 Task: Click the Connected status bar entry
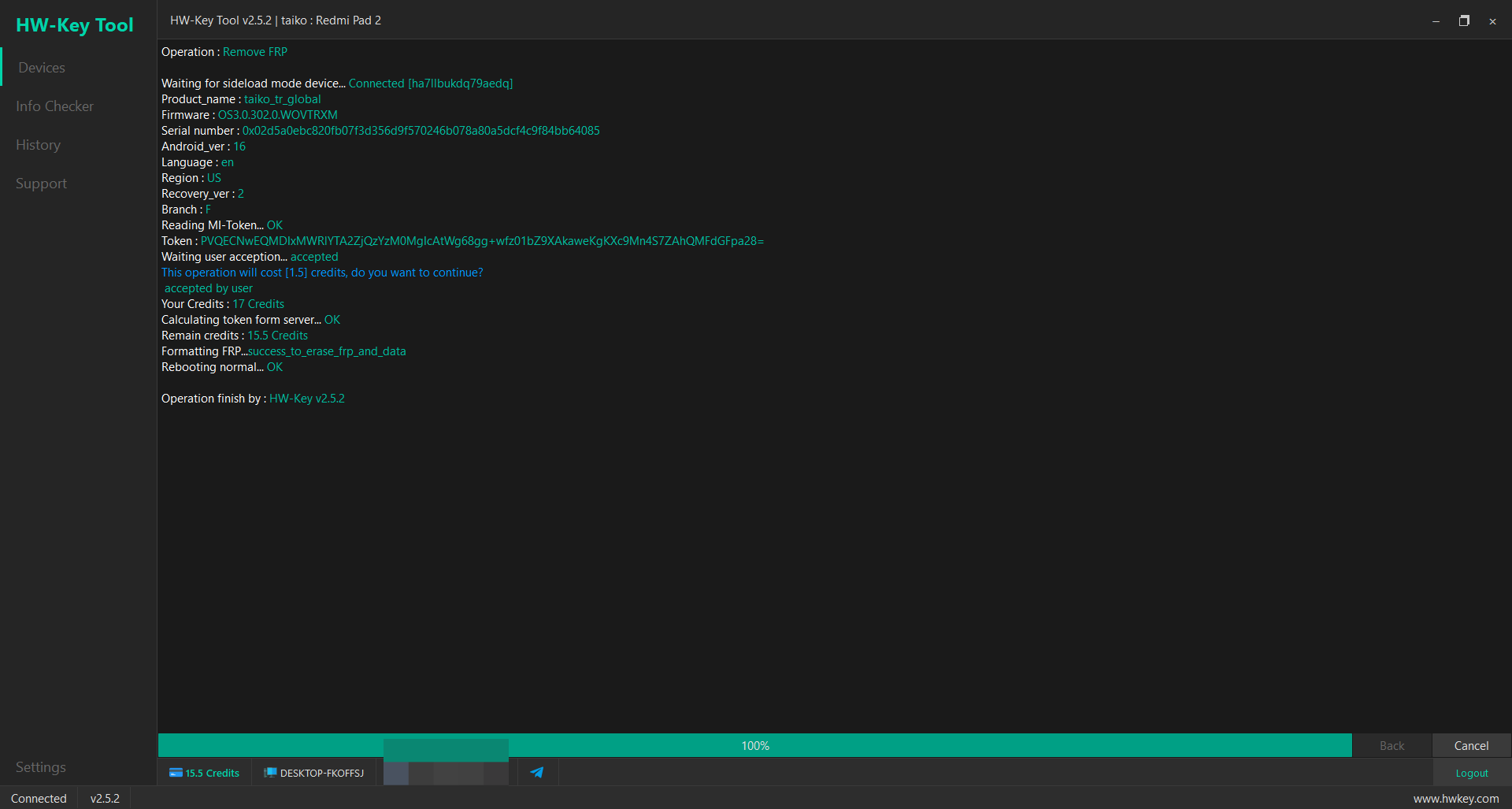pyautogui.click(x=39, y=799)
